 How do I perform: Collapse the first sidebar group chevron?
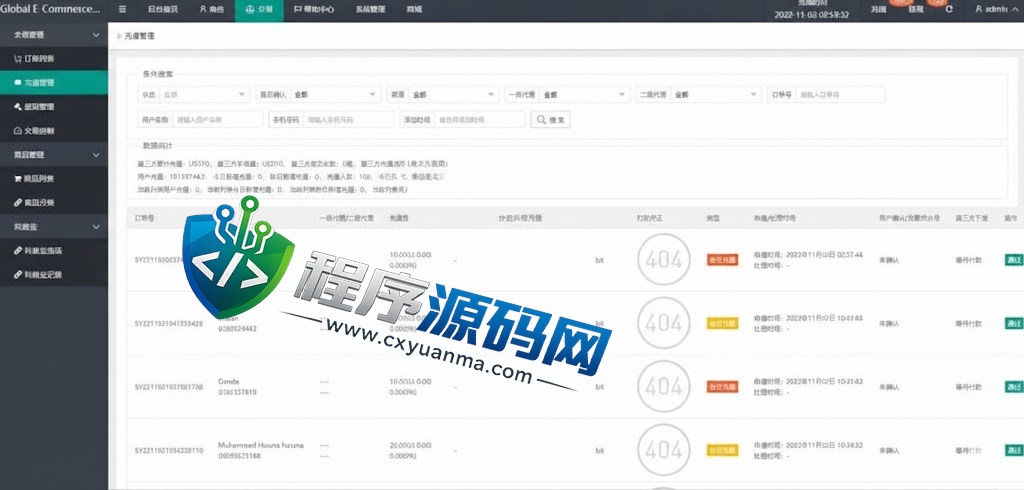(96, 35)
